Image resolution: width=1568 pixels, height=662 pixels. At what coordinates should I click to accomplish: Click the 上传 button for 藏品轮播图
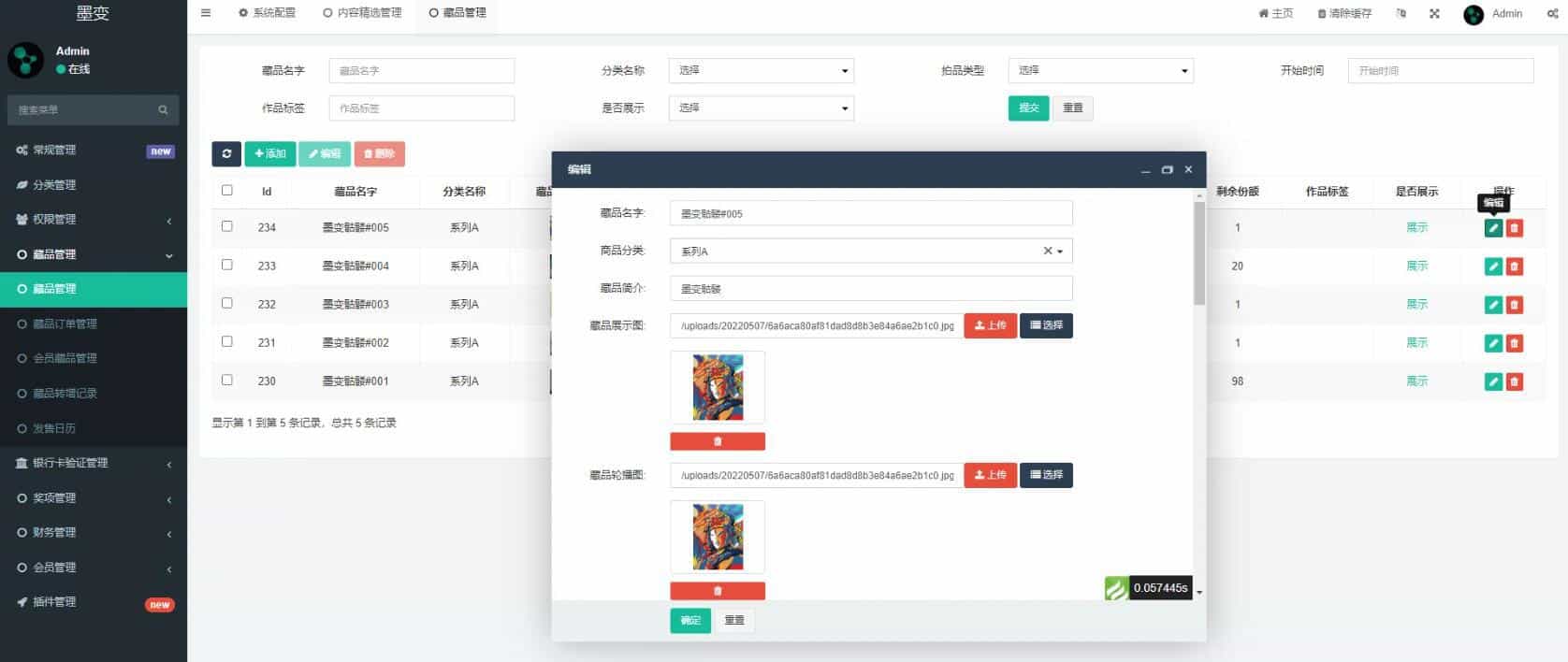coord(990,475)
